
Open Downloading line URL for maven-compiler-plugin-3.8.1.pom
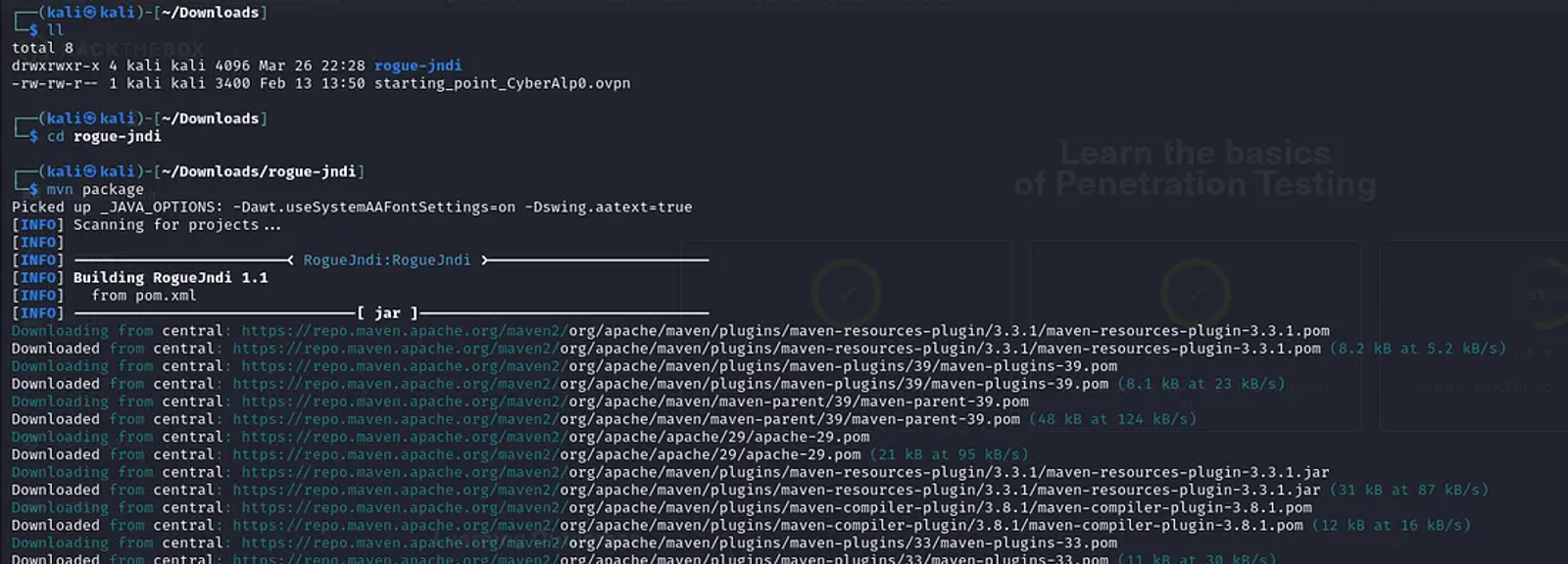776,507
